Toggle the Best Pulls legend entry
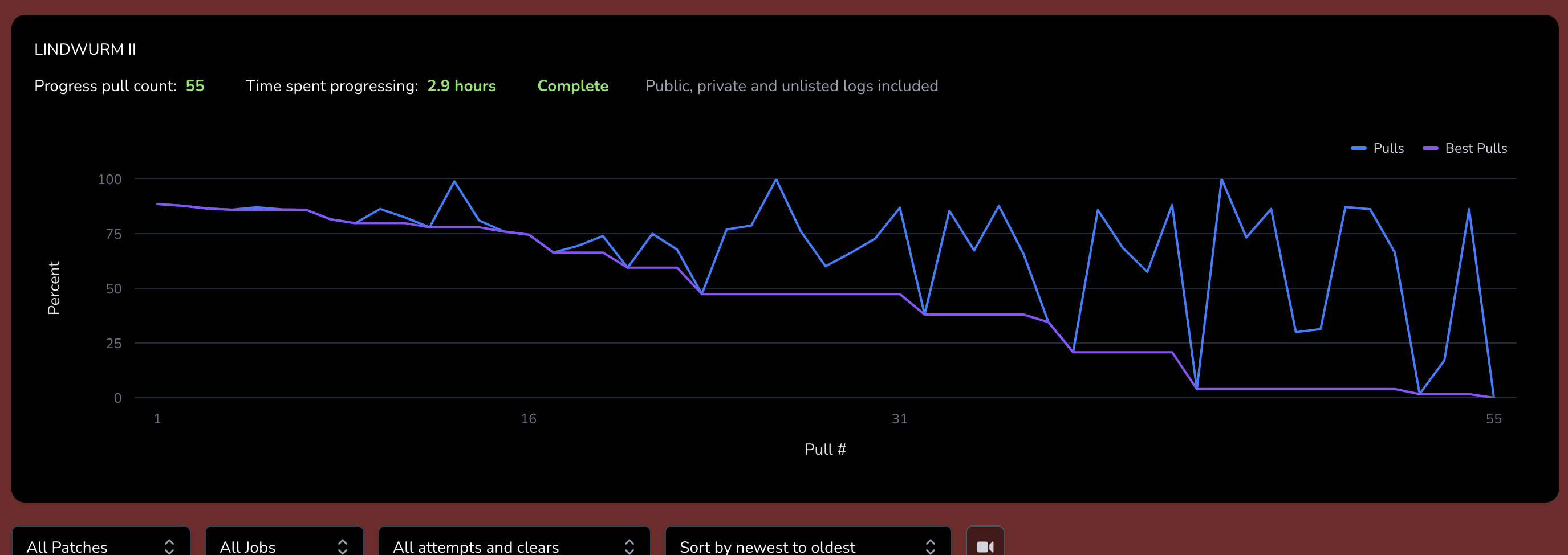This screenshot has height=555, width=1568. [x=1465, y=149]
